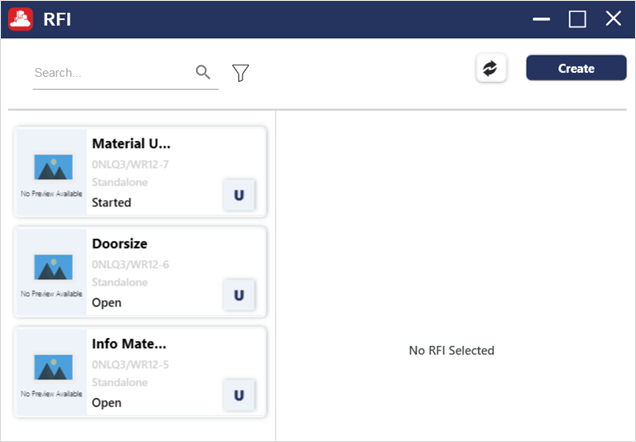
Task: Open the filter funnel icon
Action: [x=240, y=73]
